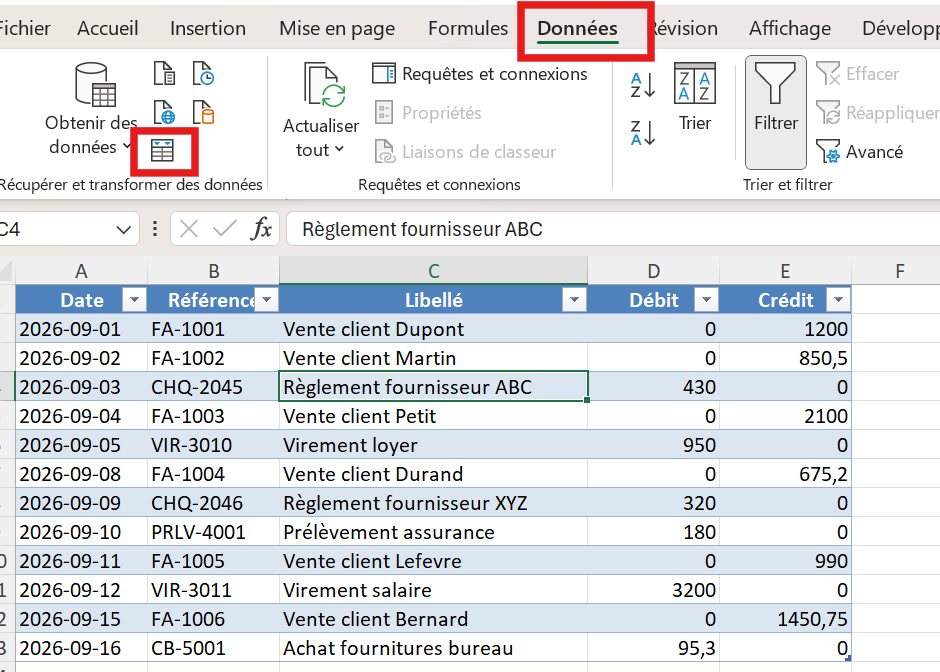The height and width of the screenshot is (672, 940).
Task: Click the Libellé header cell
Action: point(433,300)
